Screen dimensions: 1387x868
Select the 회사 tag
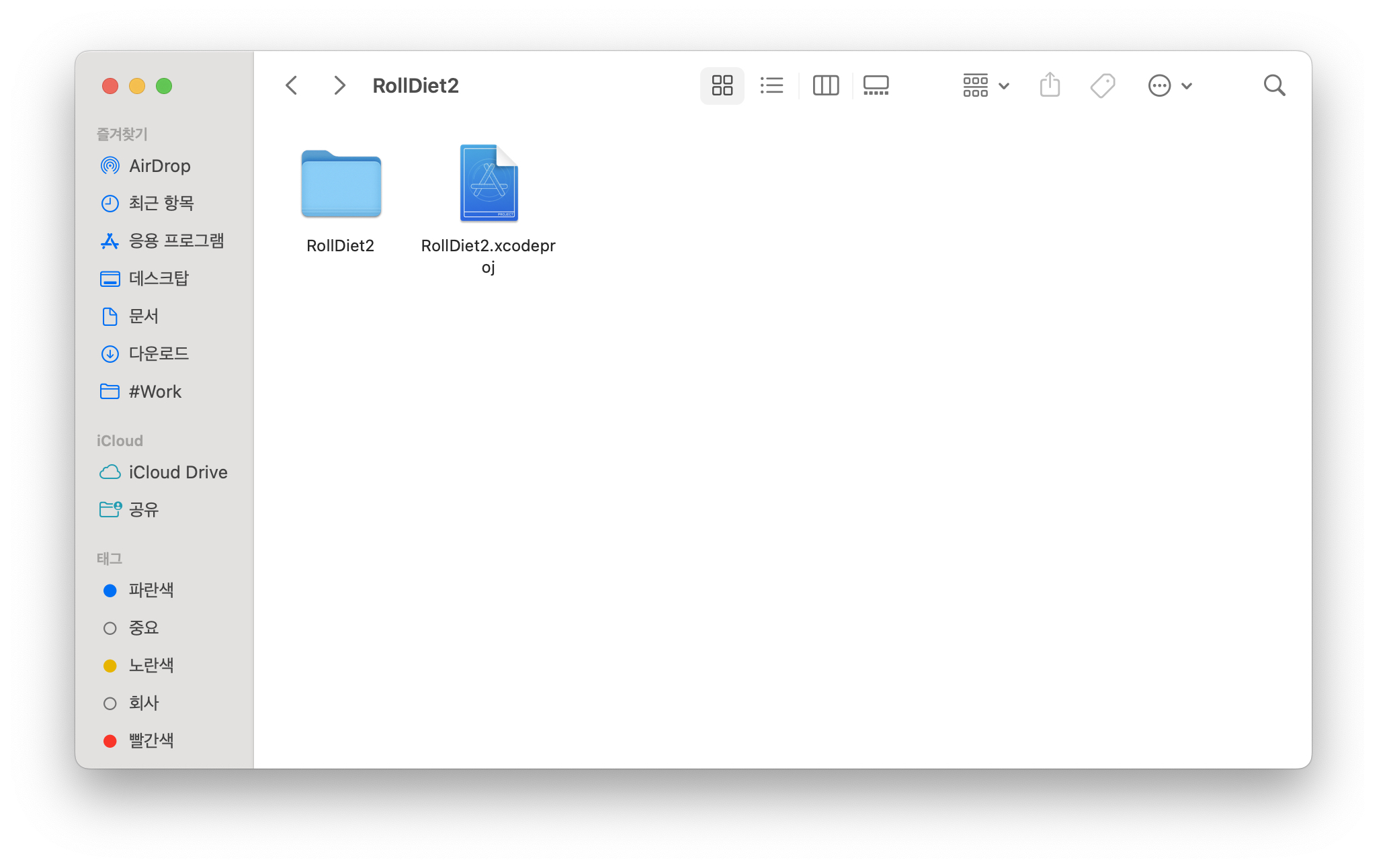coord(164,703)
